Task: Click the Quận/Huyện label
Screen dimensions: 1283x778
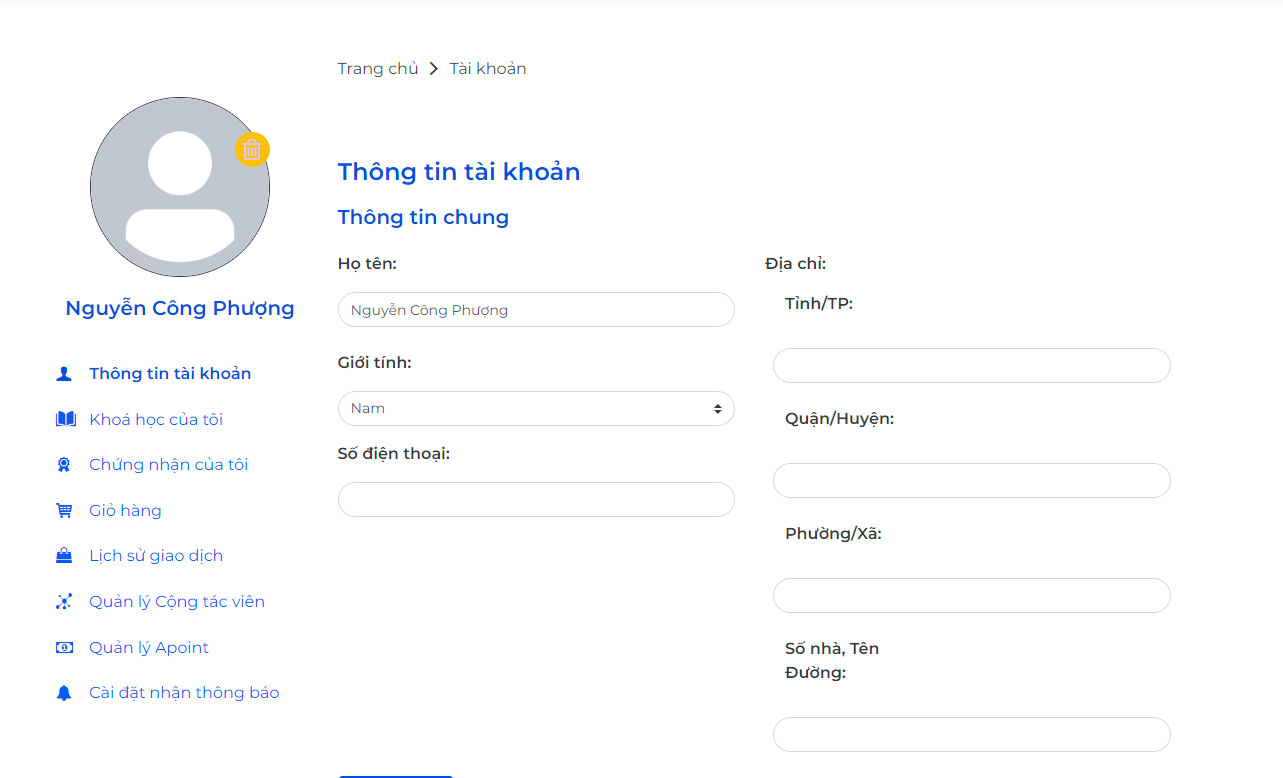Action: [840, 419]
